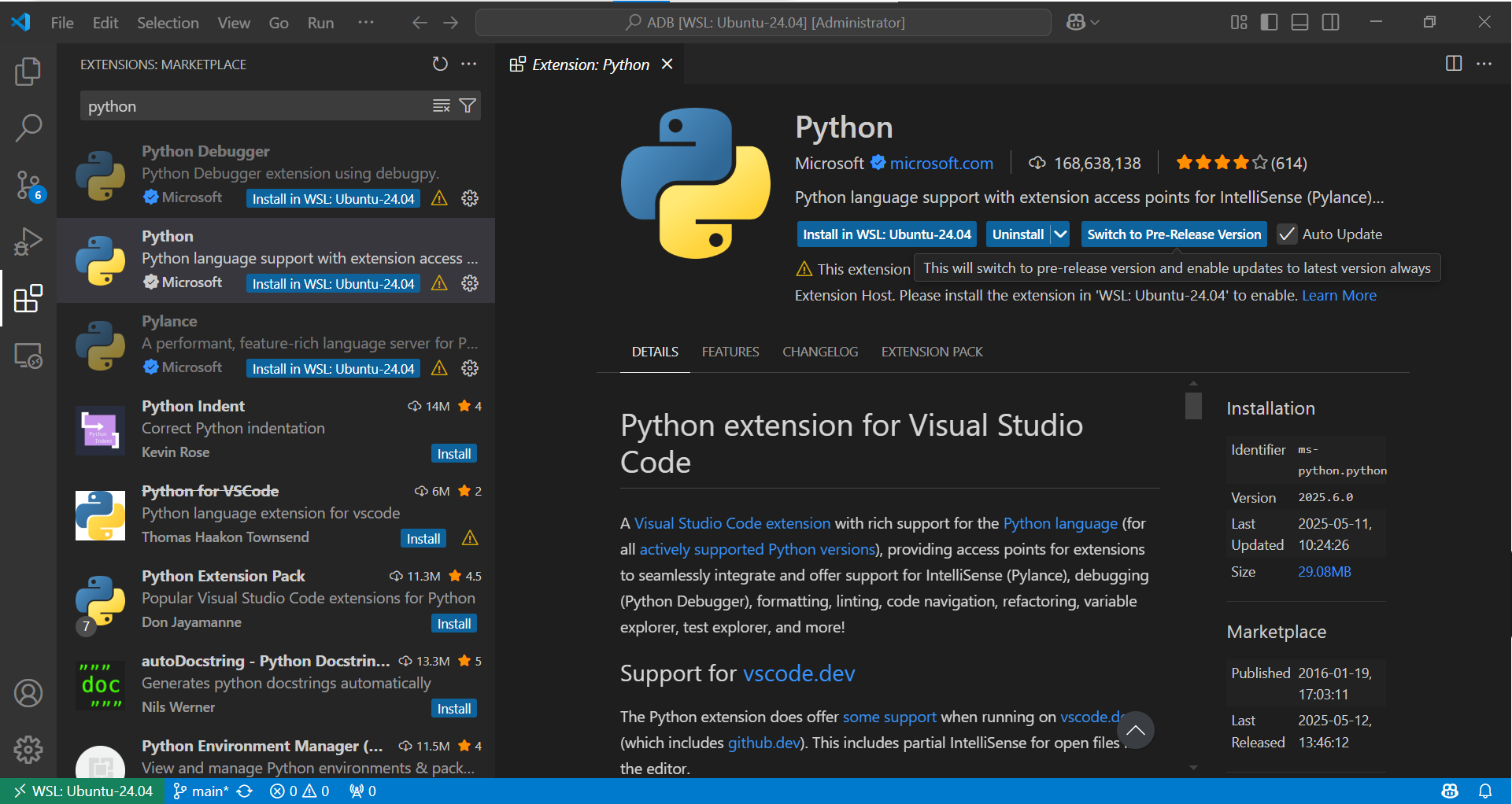The image size is (1512, 804).
Task: Select the Extensions activity bar icon
Action: [28, 298]
